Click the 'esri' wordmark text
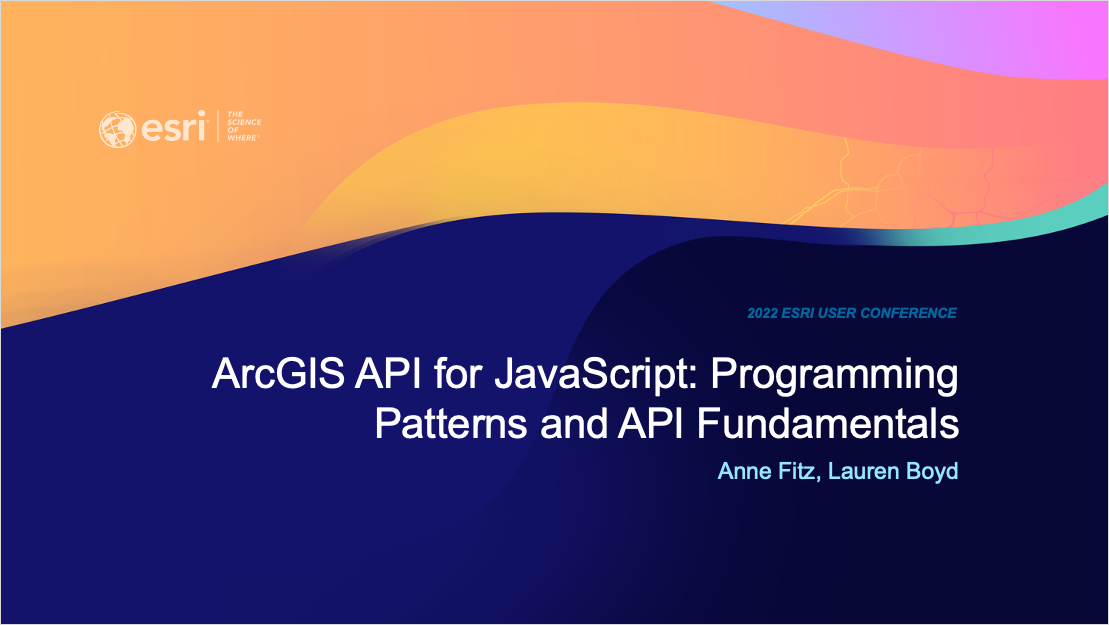The width and height of the screenshot is (1109, 625). (174, 127)
